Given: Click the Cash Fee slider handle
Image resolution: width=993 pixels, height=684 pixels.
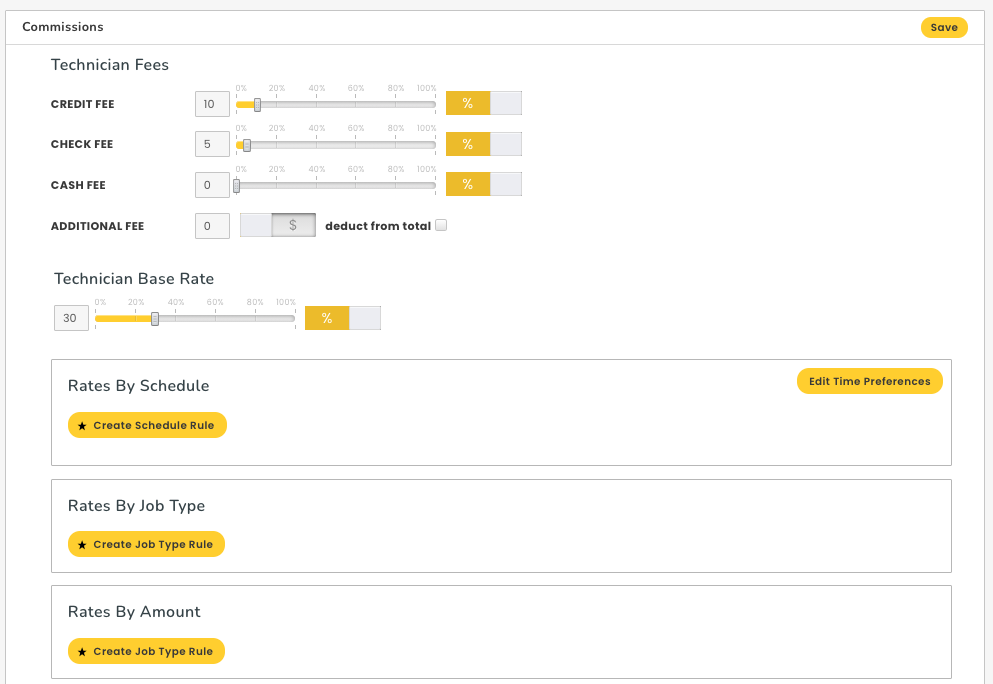Looking at the screenshot, I should click(237, 185).
